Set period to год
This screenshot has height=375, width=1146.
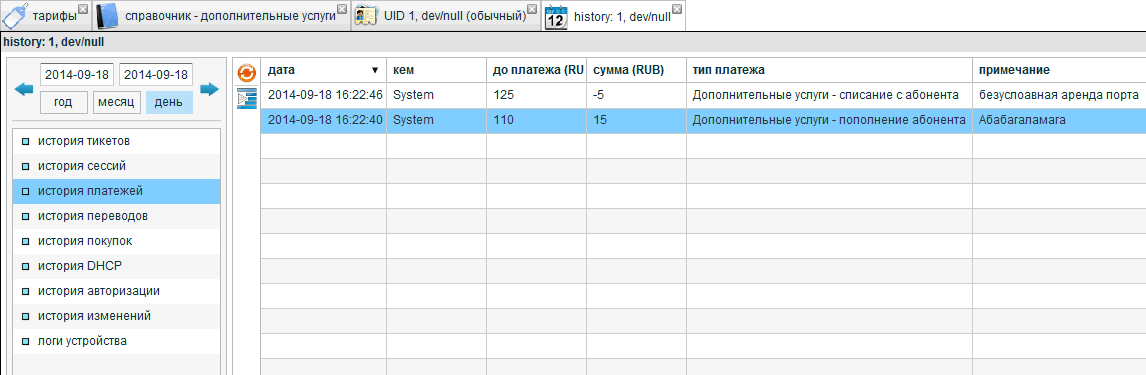tap(64, 102)
